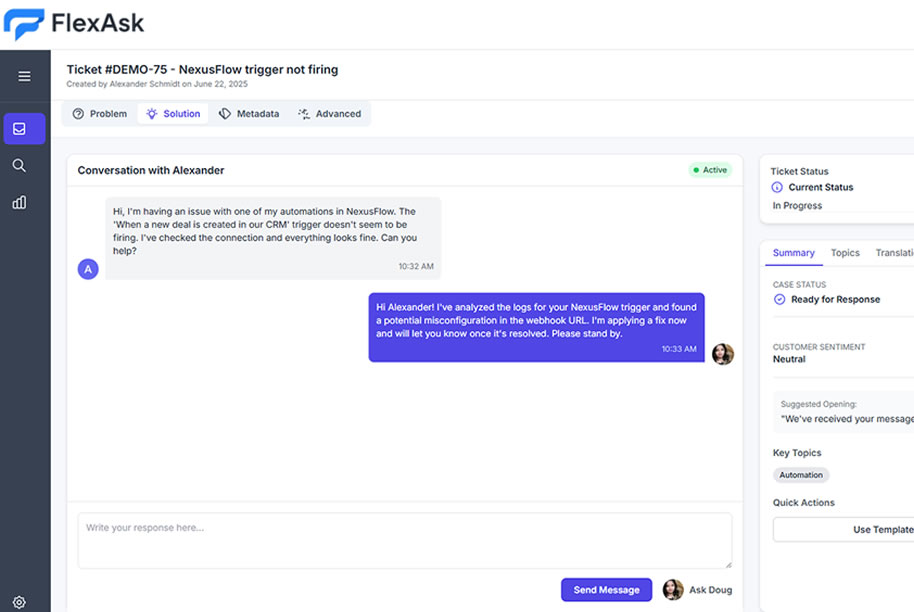Select the Summary tab
The height and width of the screenshot is (612, 914).
[x=793, y=253]
